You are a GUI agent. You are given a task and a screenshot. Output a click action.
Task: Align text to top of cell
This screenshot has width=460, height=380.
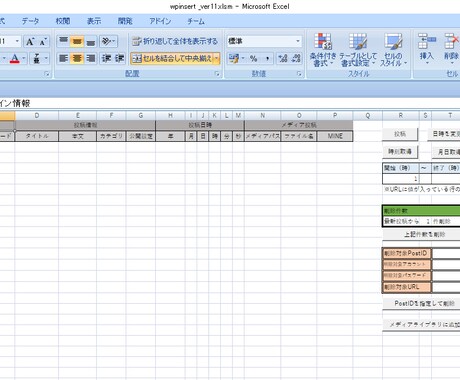coord(63,41)
